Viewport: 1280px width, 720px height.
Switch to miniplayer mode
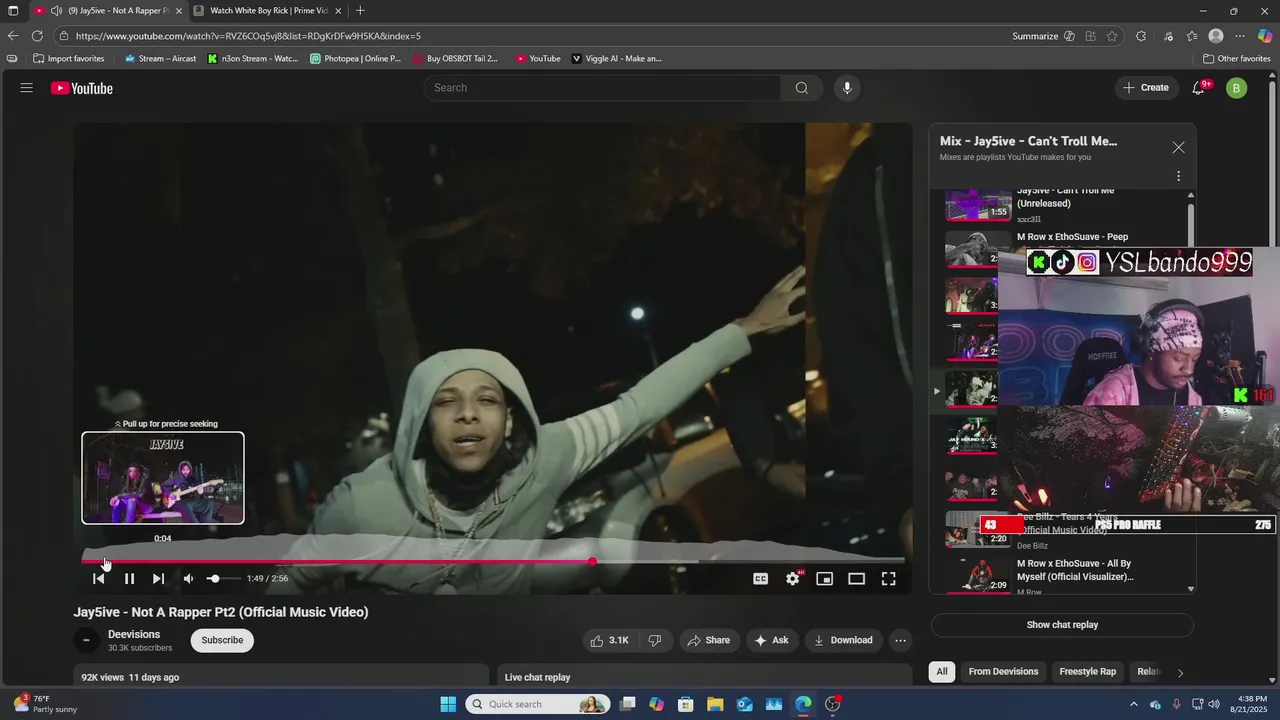click(824, 579)
